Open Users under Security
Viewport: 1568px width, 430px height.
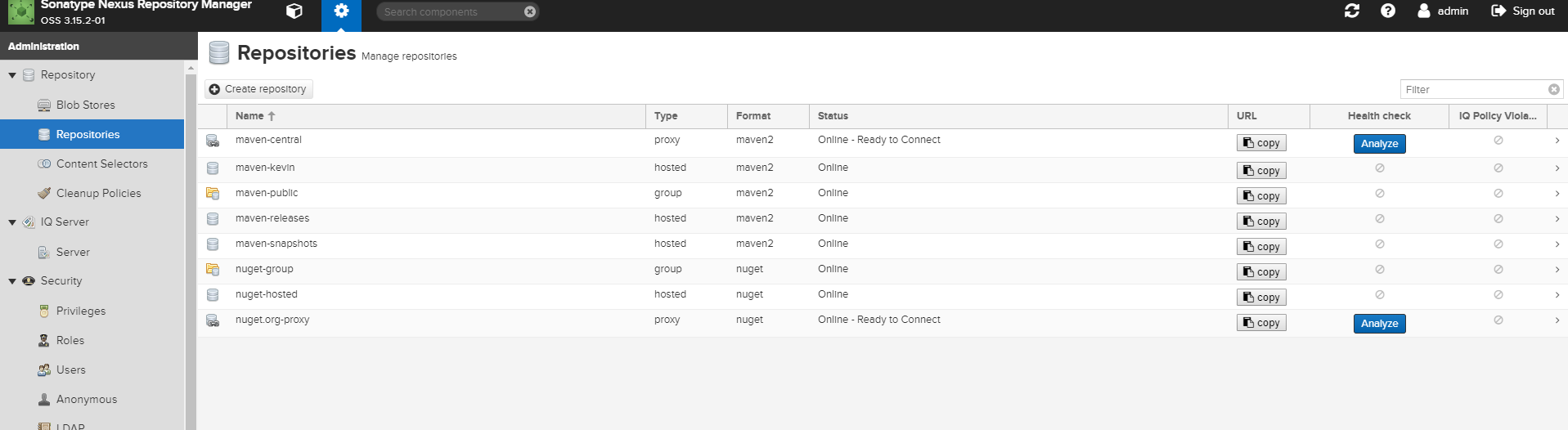click(71, 370)
